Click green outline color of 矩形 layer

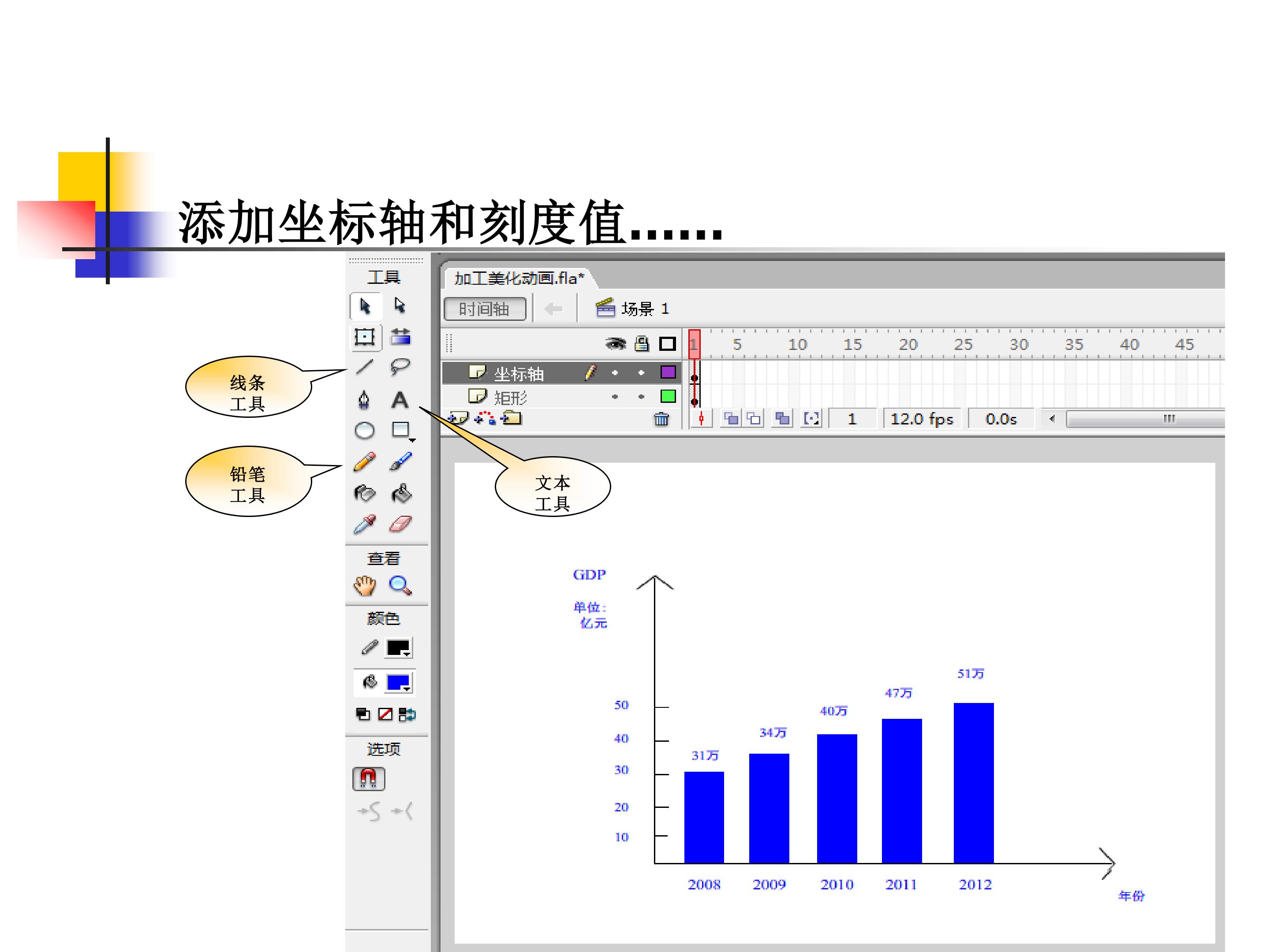point(668,396)
